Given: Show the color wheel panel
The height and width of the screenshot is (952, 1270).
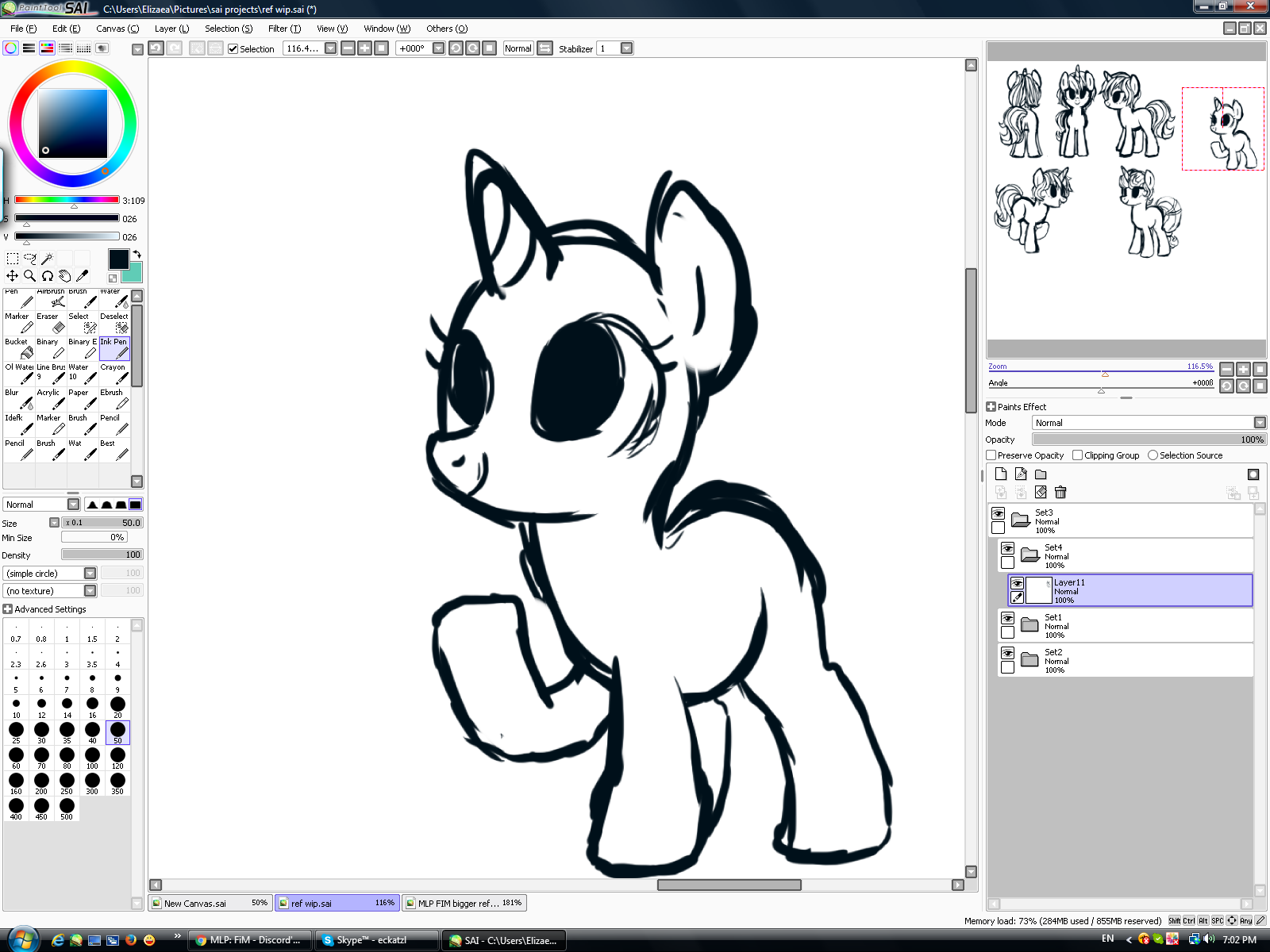Looking at the screenshot, I should (11, 48).
